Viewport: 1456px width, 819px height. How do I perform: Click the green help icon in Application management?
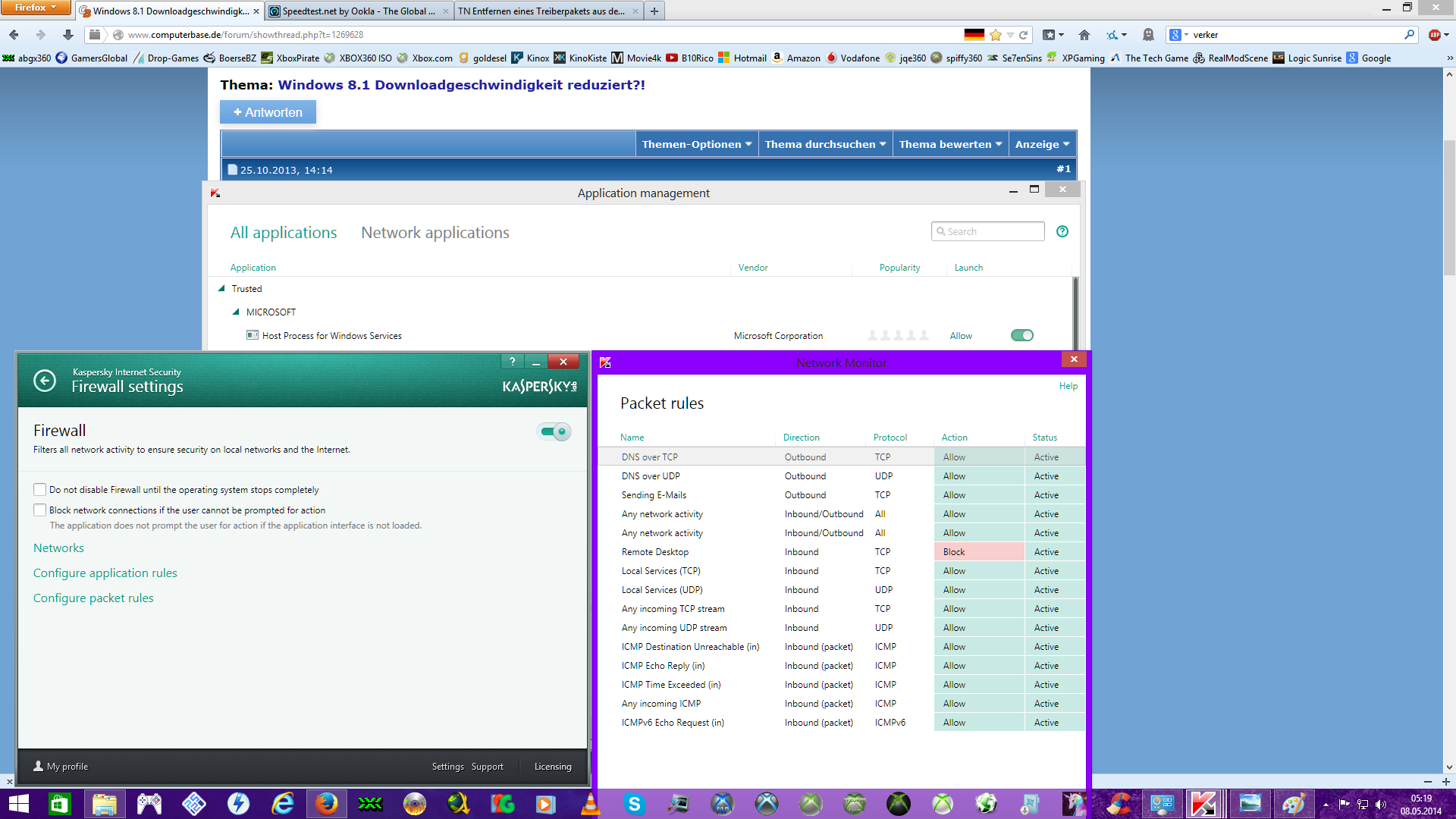1062,231
